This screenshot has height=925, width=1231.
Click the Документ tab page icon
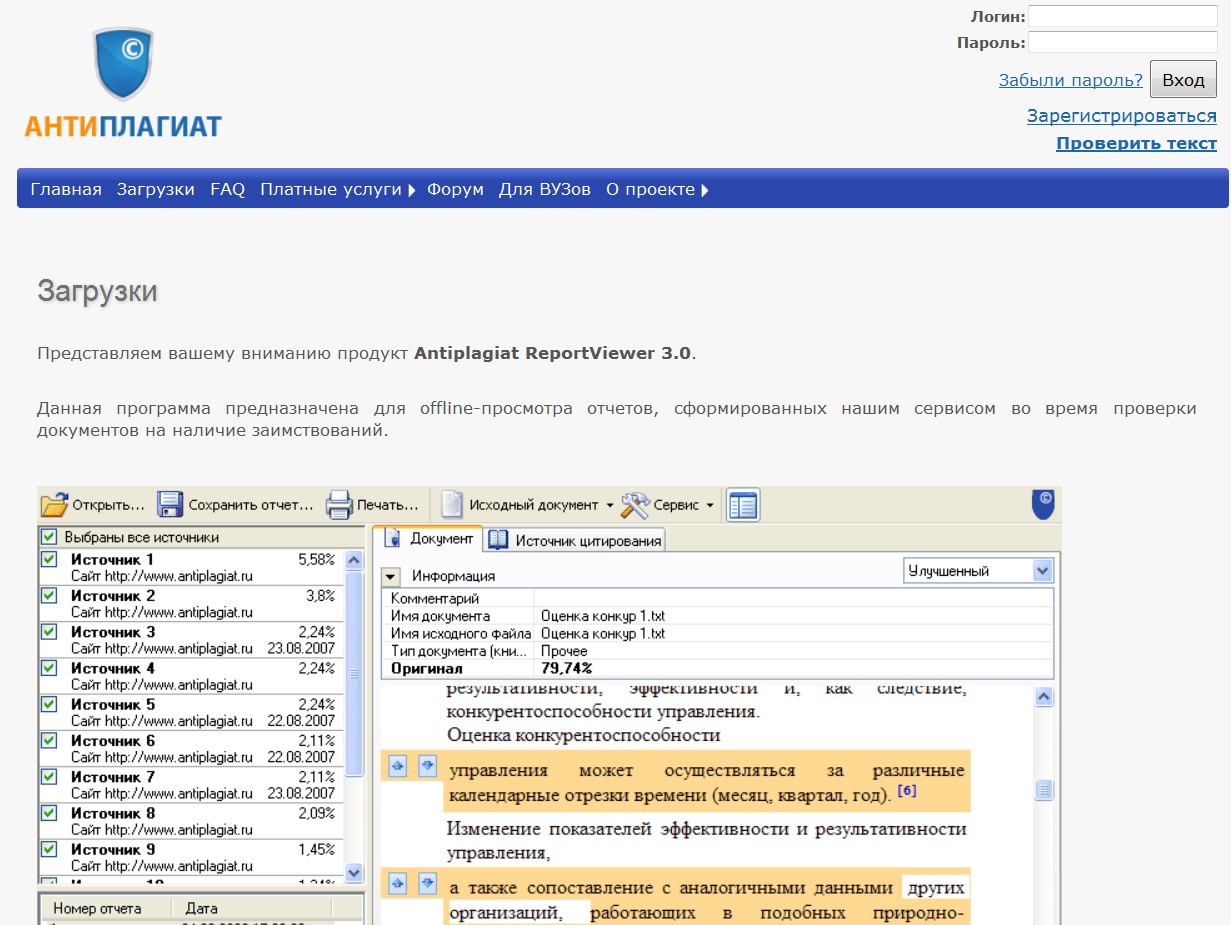coord(393,539)
